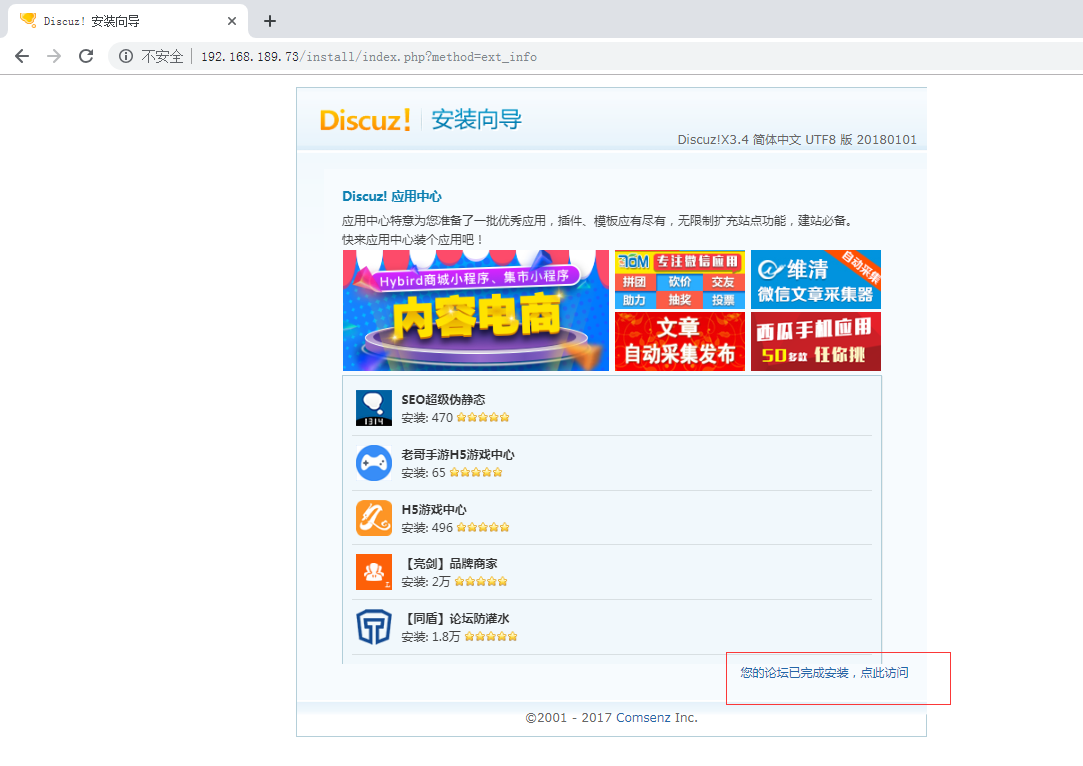Reload the page with the refresh icon
The width and height of the screenshot is (1083, 766).
click(86, 56)
